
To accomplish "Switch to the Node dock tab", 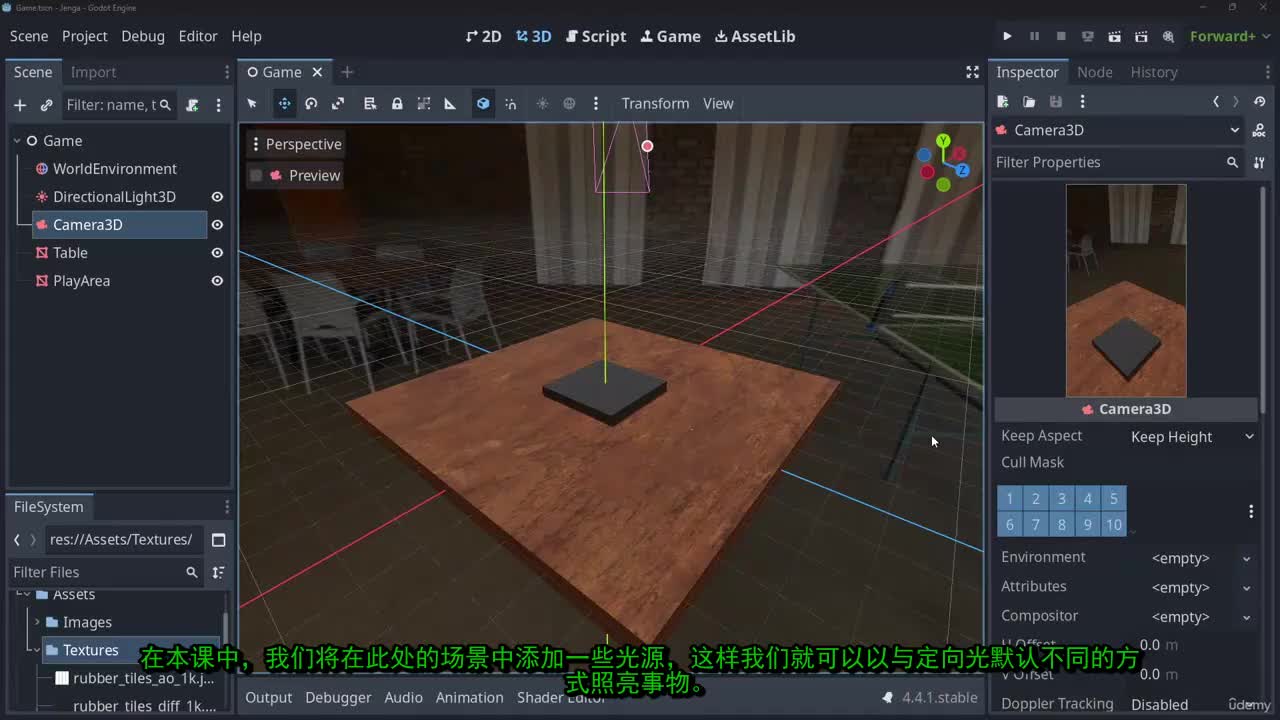I will click(1094, 72).
